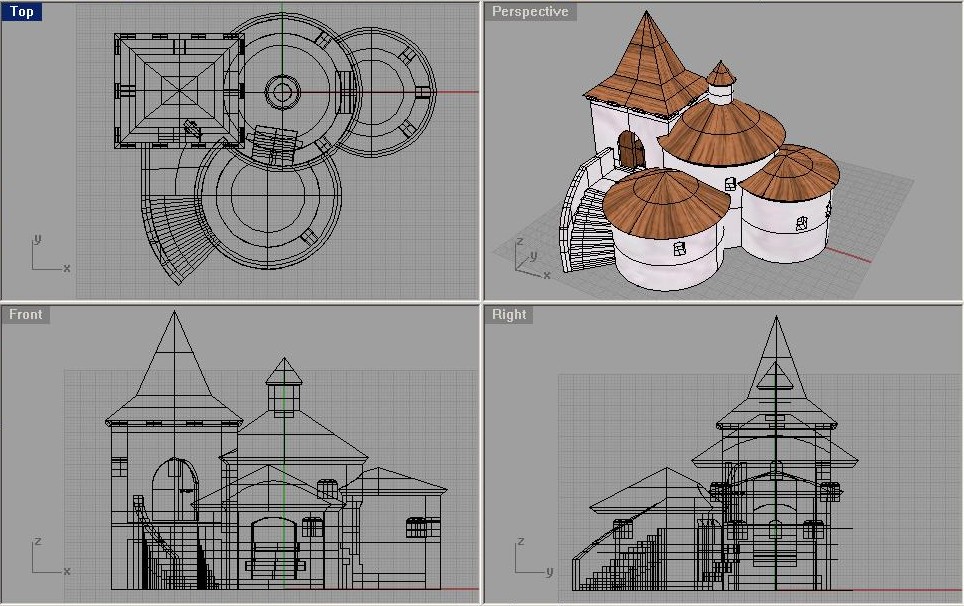Select the Perspective viewport title label
Image resolution: width=964 pixels, height=606 pixels.
(x=530, y=12)
